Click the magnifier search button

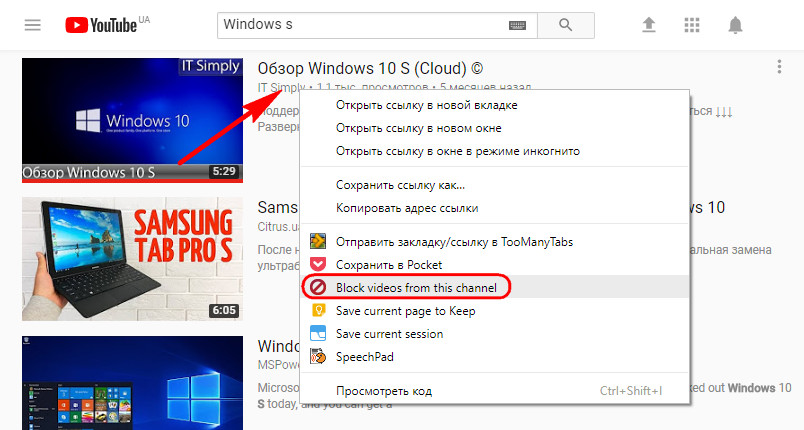(566, 25)
